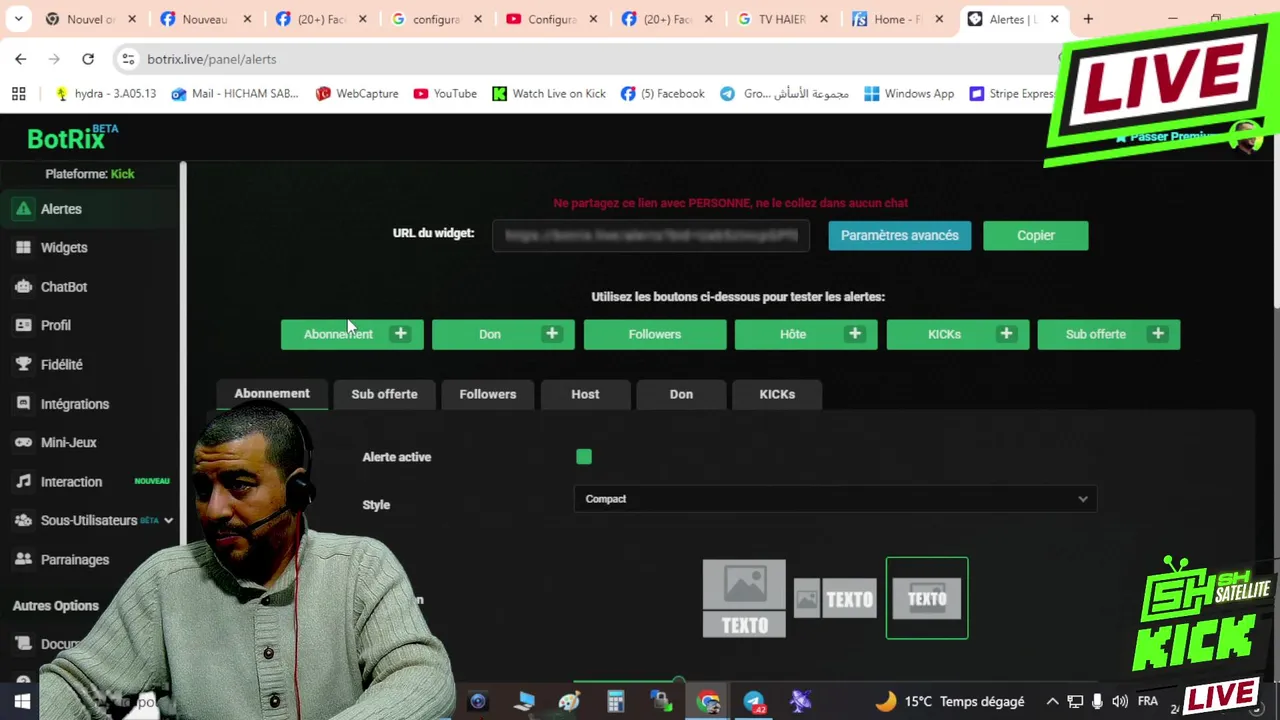
Task: Switch to the YouTube Configura browser tab
Action: 552,19
